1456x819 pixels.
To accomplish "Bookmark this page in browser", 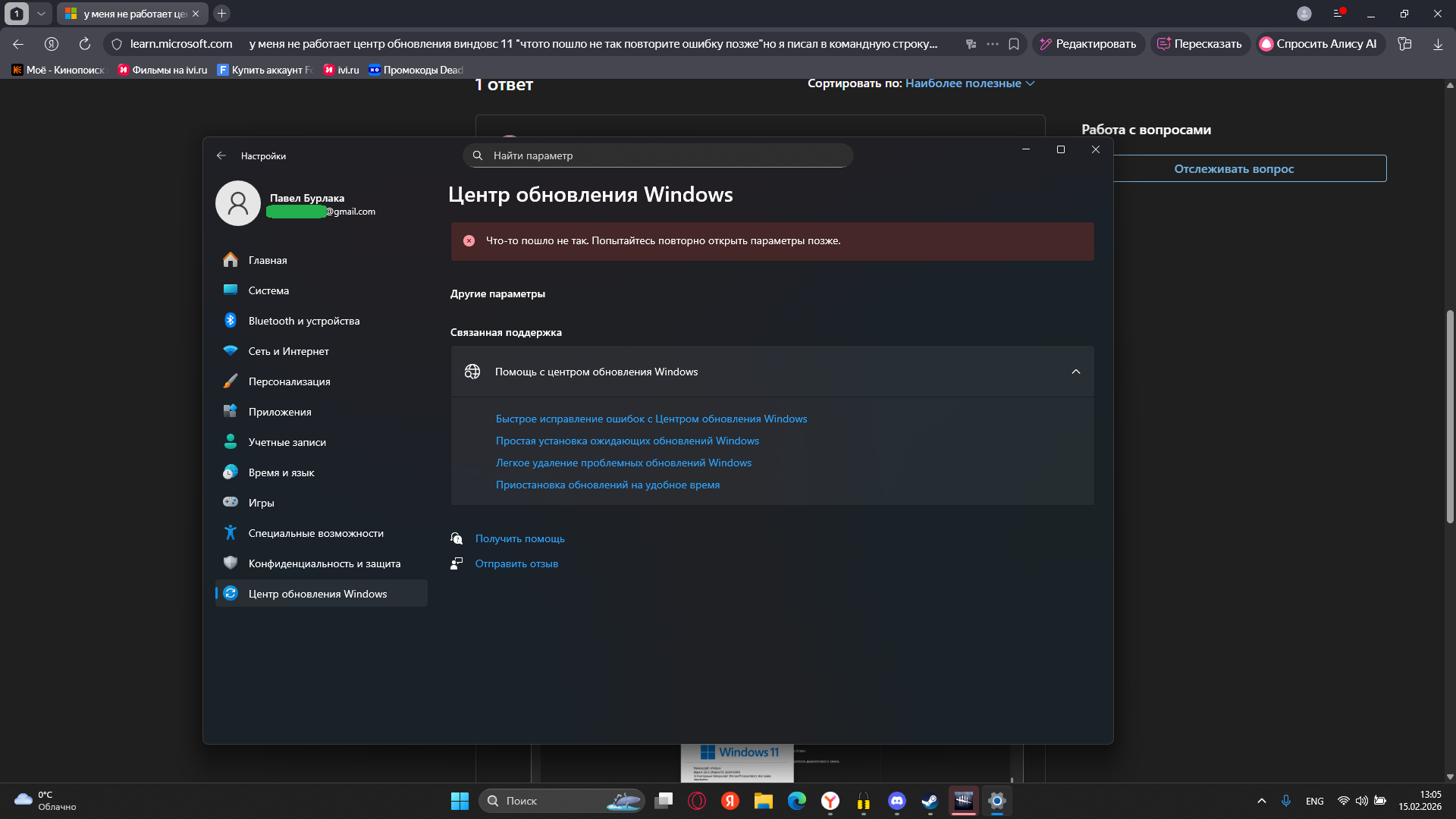I will tap(1014, 44).
